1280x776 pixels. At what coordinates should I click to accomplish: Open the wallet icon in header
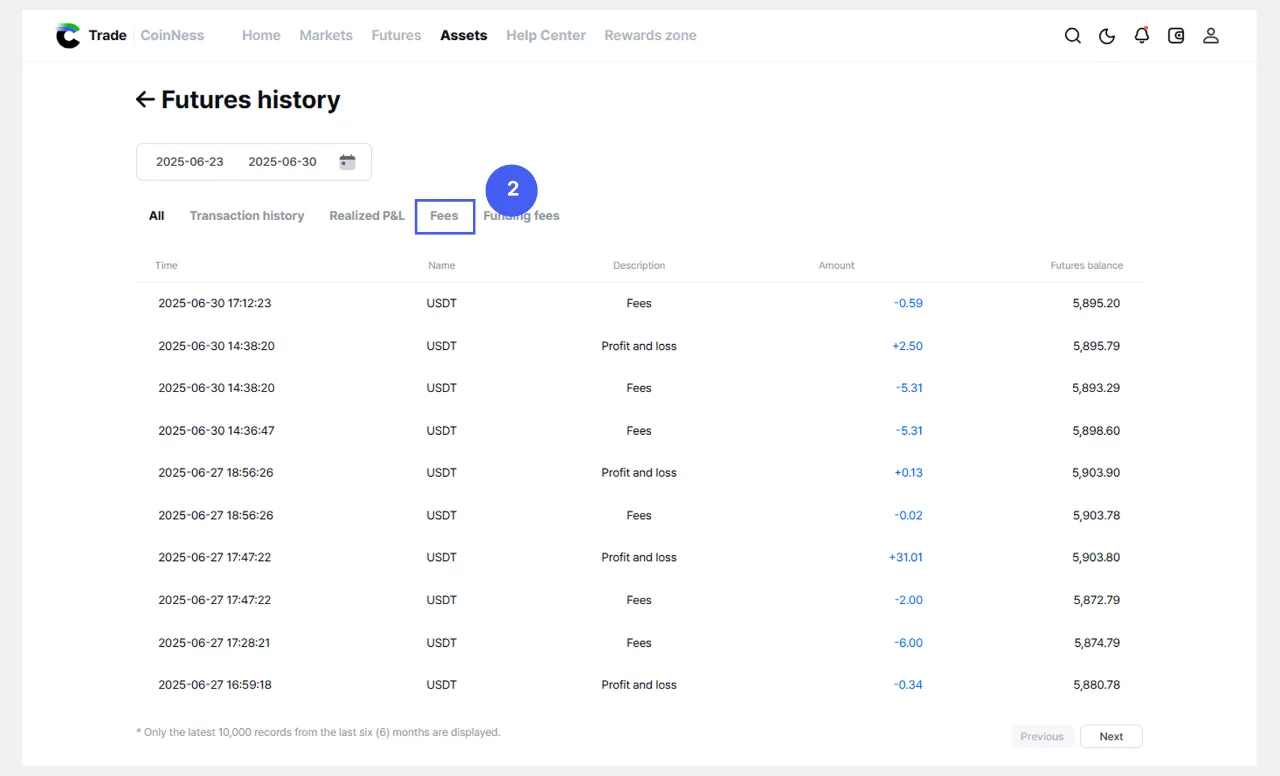[1176, 36]
